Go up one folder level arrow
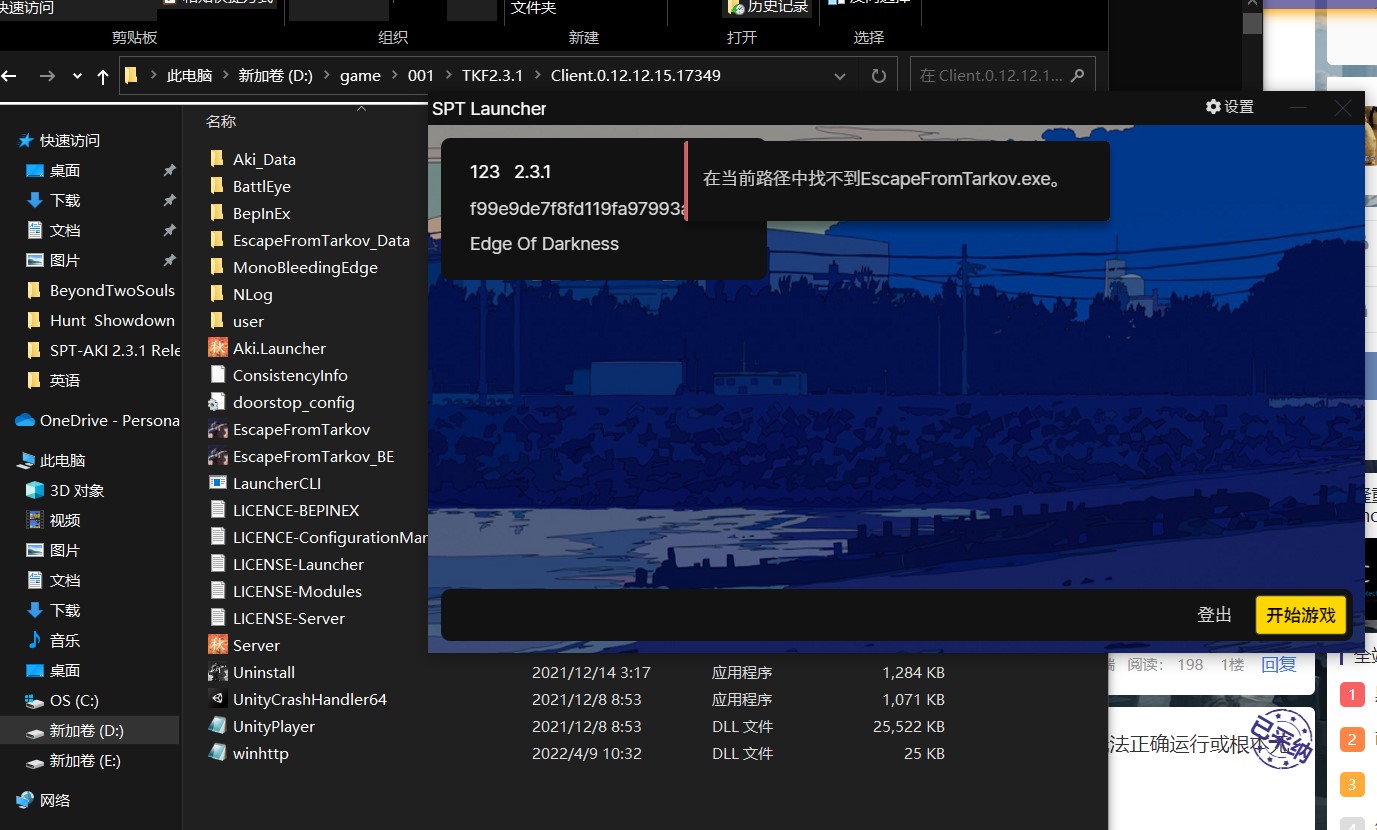Image resolution: width=1377 pixels, height=830 pixels. pyautogui.click(x=103, y=76)
